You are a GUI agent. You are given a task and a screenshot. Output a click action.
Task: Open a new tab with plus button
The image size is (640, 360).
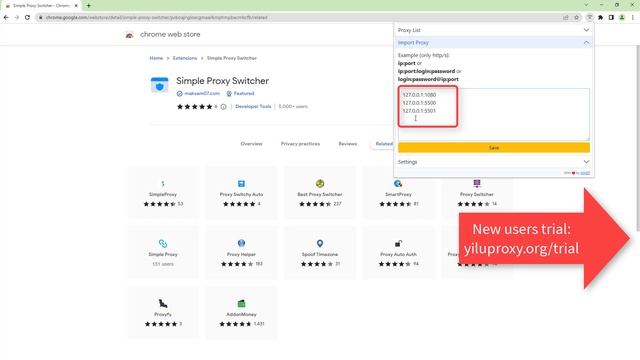pos(89,6)
